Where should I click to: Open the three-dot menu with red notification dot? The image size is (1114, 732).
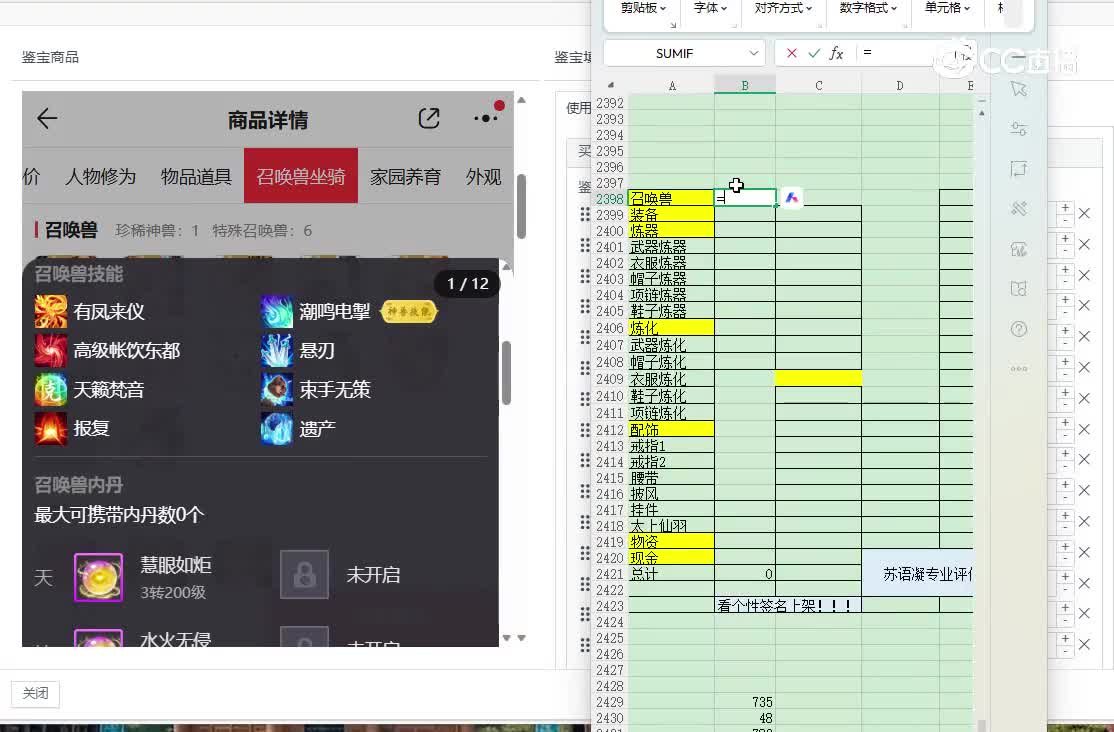[x=486, y=118]
